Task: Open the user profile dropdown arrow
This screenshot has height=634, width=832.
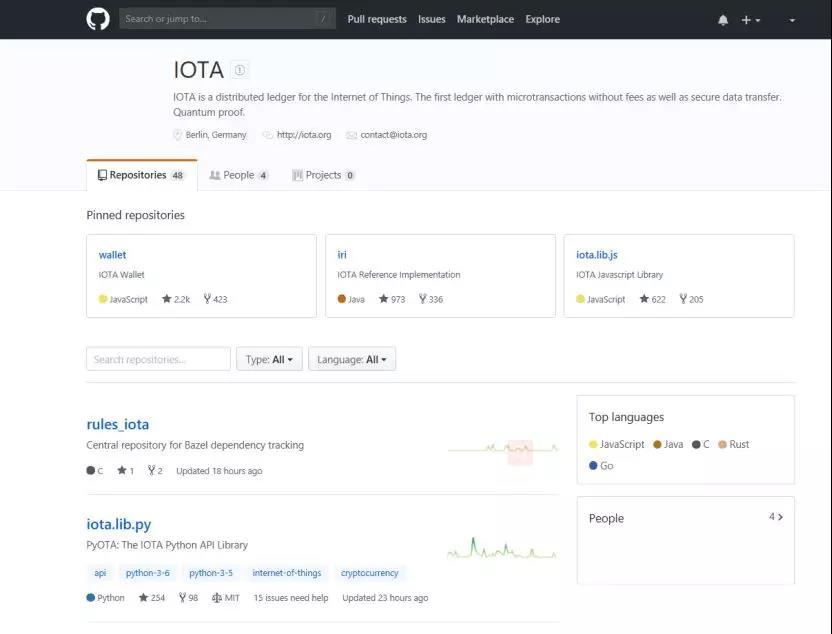Action: 792,20
